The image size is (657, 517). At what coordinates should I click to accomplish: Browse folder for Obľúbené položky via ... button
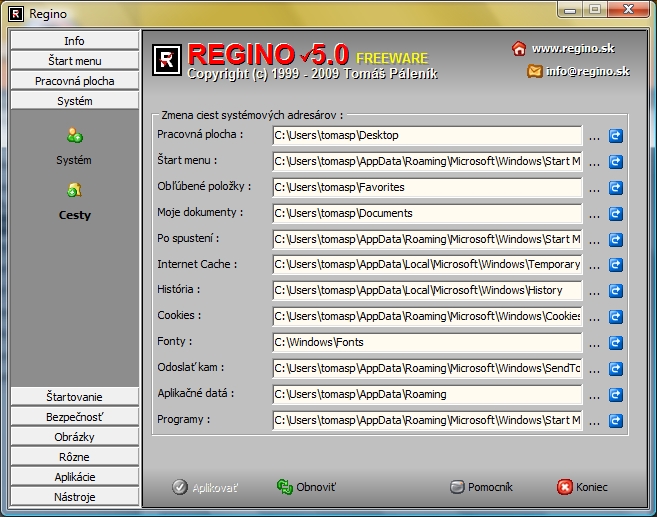(x=594, y=190)
